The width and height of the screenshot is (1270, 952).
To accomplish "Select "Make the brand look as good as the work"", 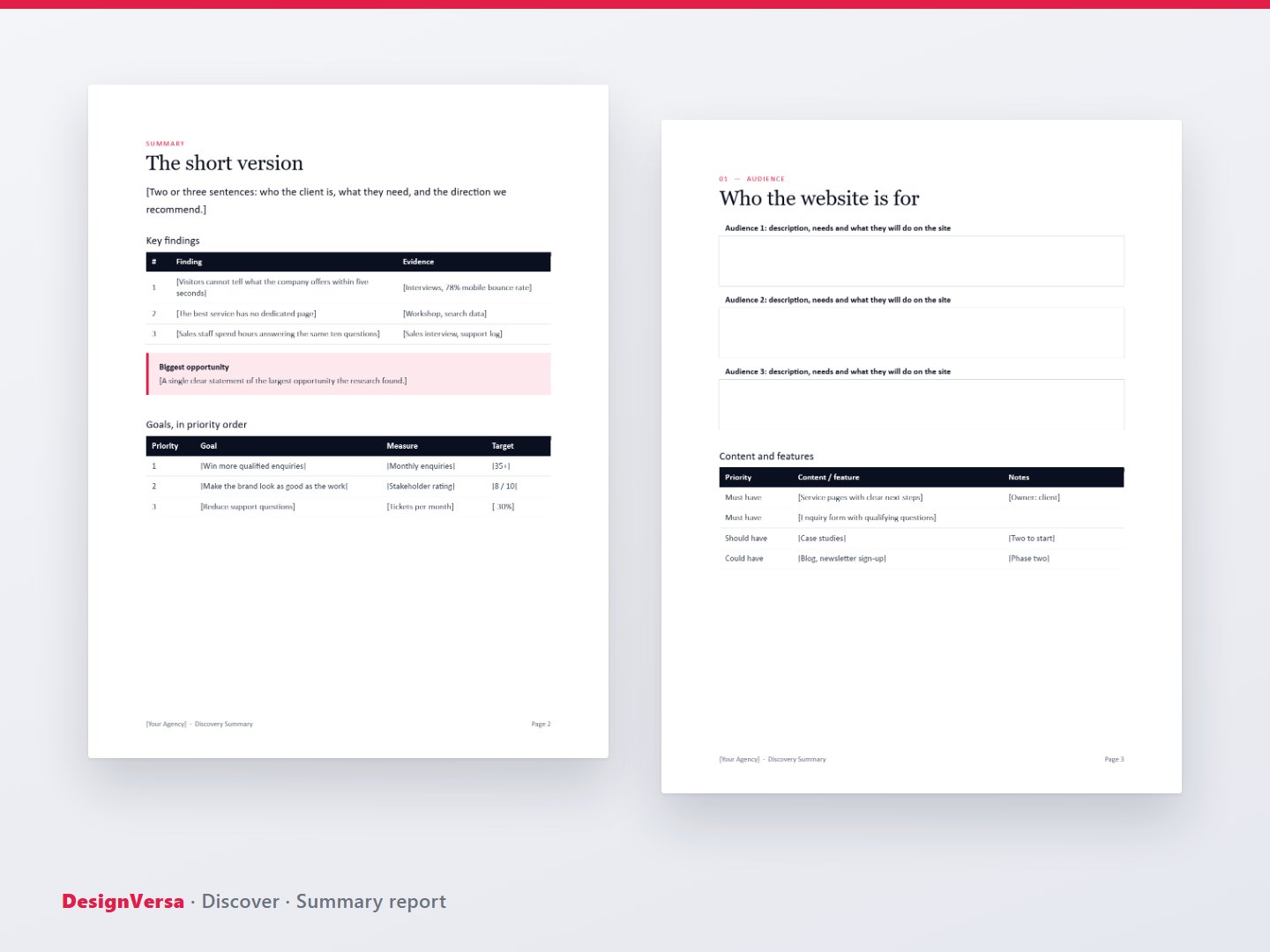I will point(274,487).
